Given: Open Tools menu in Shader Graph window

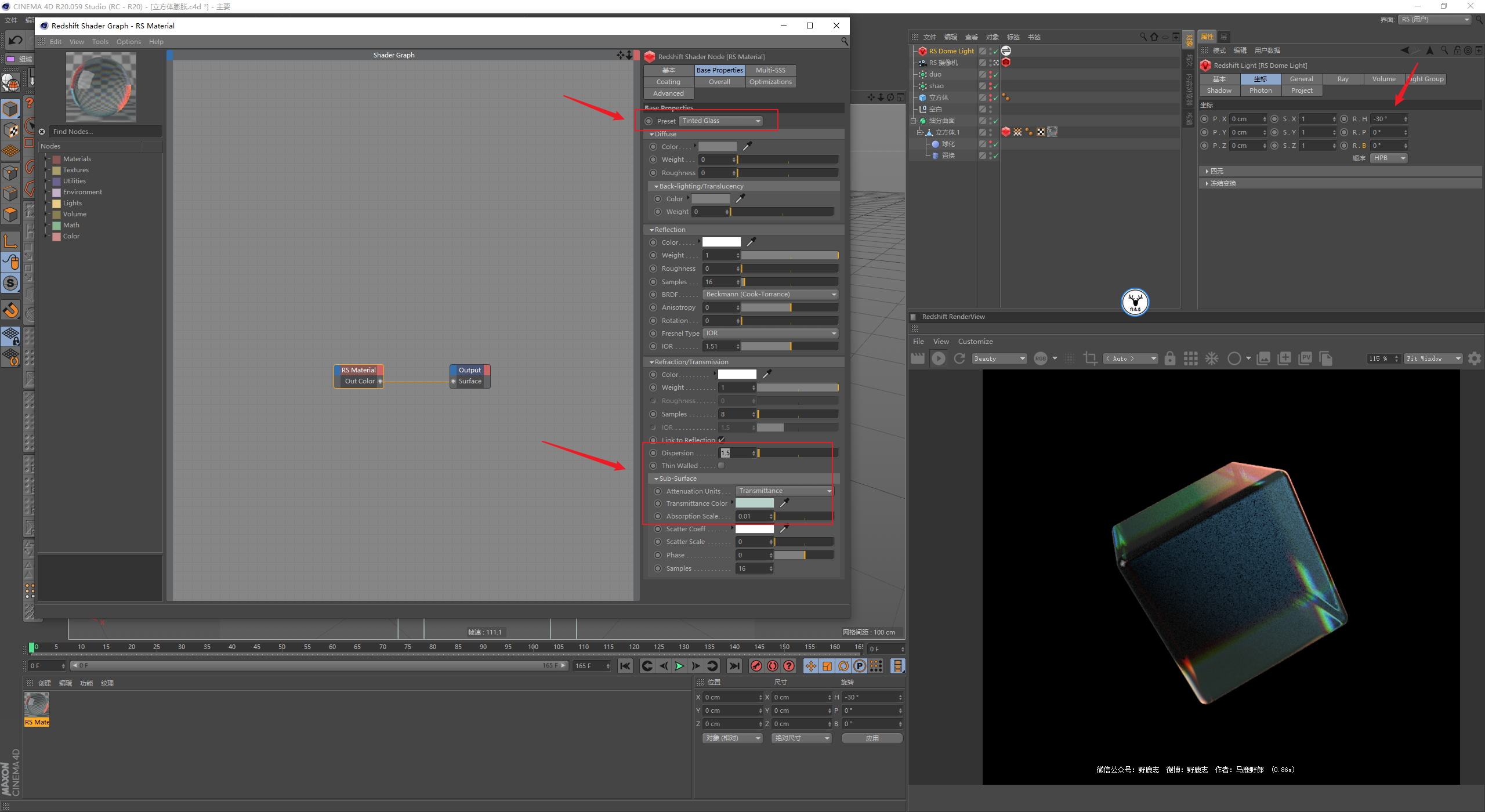Looking at the screenshot, I should pyautogui.click(x=100, y=42).
